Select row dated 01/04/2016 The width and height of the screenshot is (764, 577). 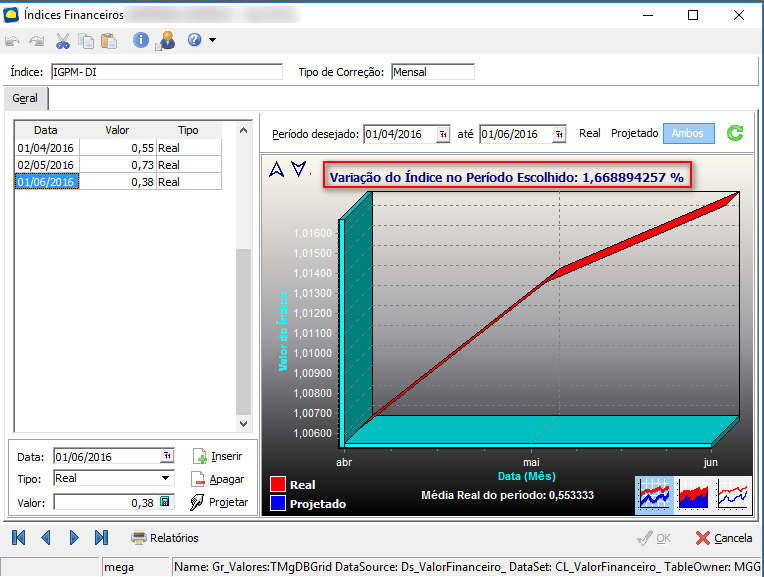pyautogui.click(x=118, y=148)
